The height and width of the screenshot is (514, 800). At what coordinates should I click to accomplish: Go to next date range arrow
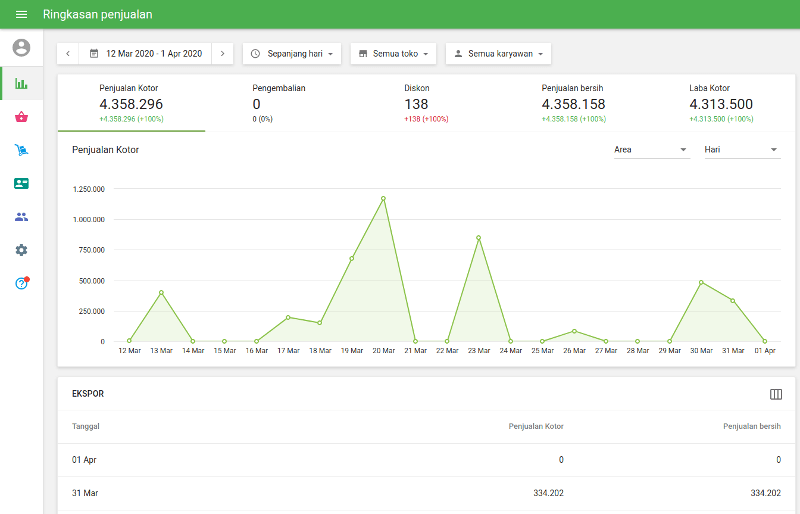tap(222, 53)
